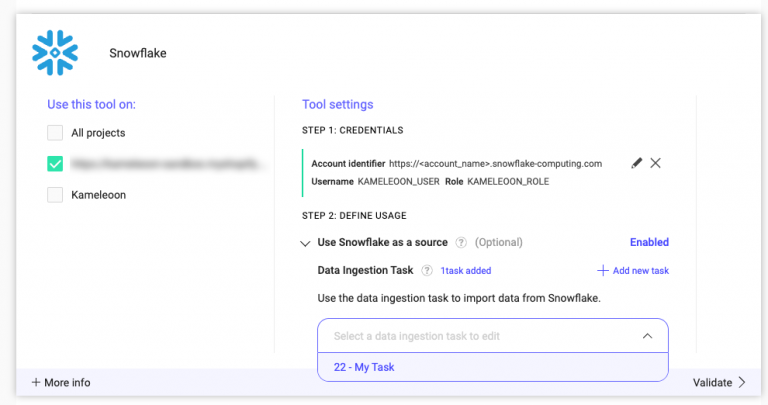Open help for Use Snowflake as a source

point(461,242)
